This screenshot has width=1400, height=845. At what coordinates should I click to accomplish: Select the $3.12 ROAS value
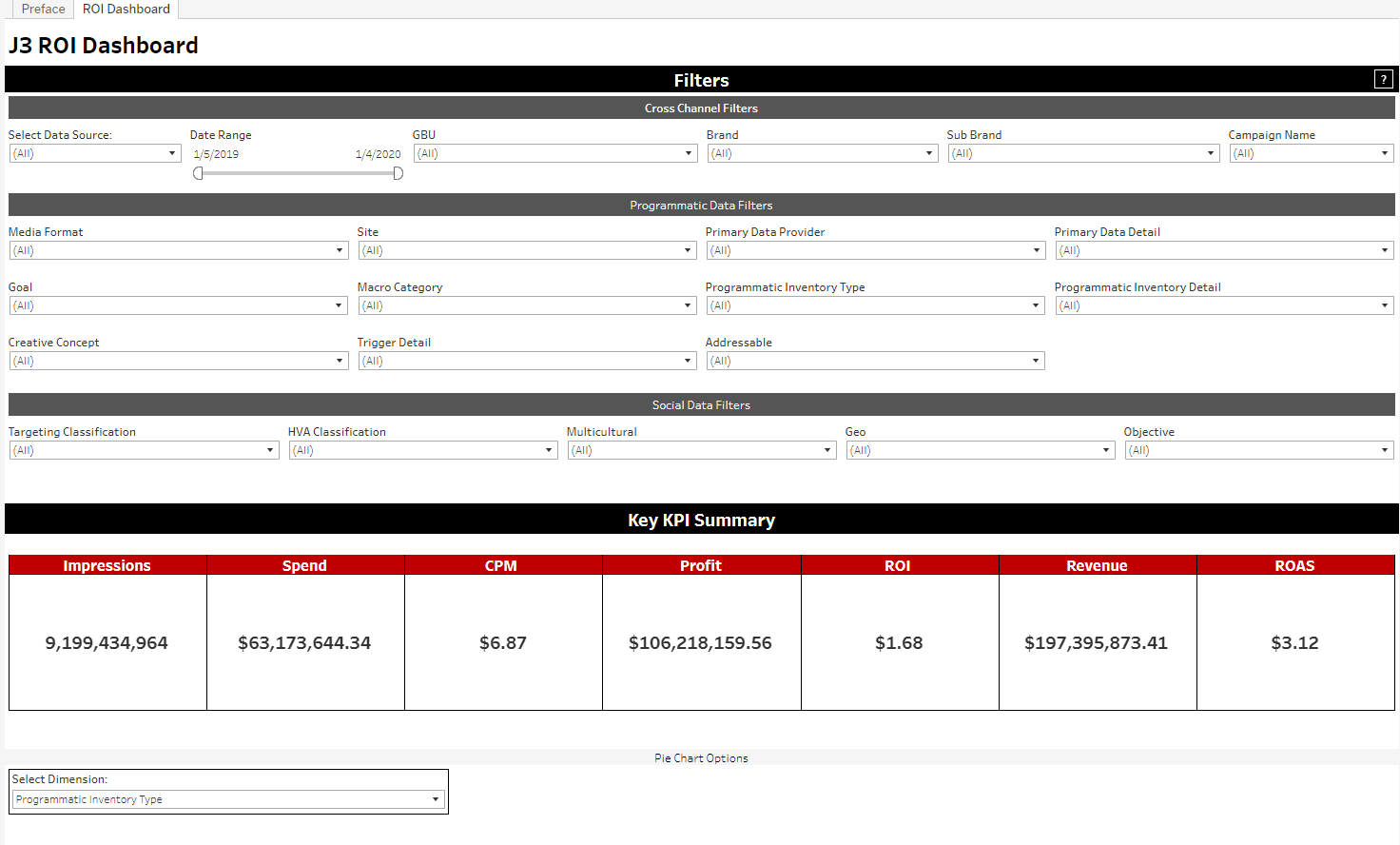pyautogui.click(x=1294, y=643)
